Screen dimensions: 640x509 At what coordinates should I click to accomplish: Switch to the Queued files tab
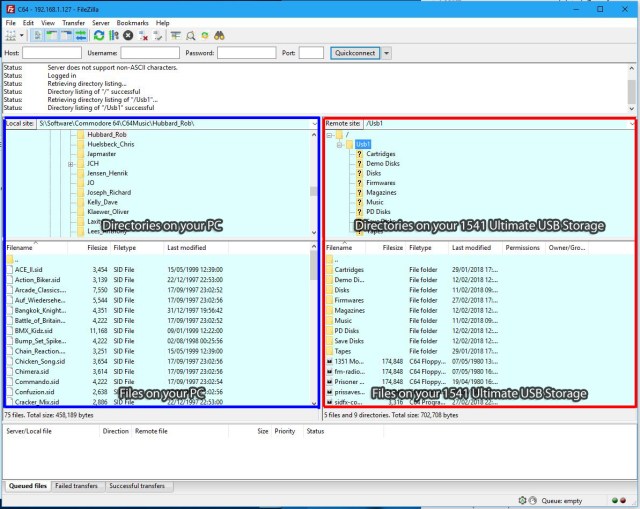point(27,486)
